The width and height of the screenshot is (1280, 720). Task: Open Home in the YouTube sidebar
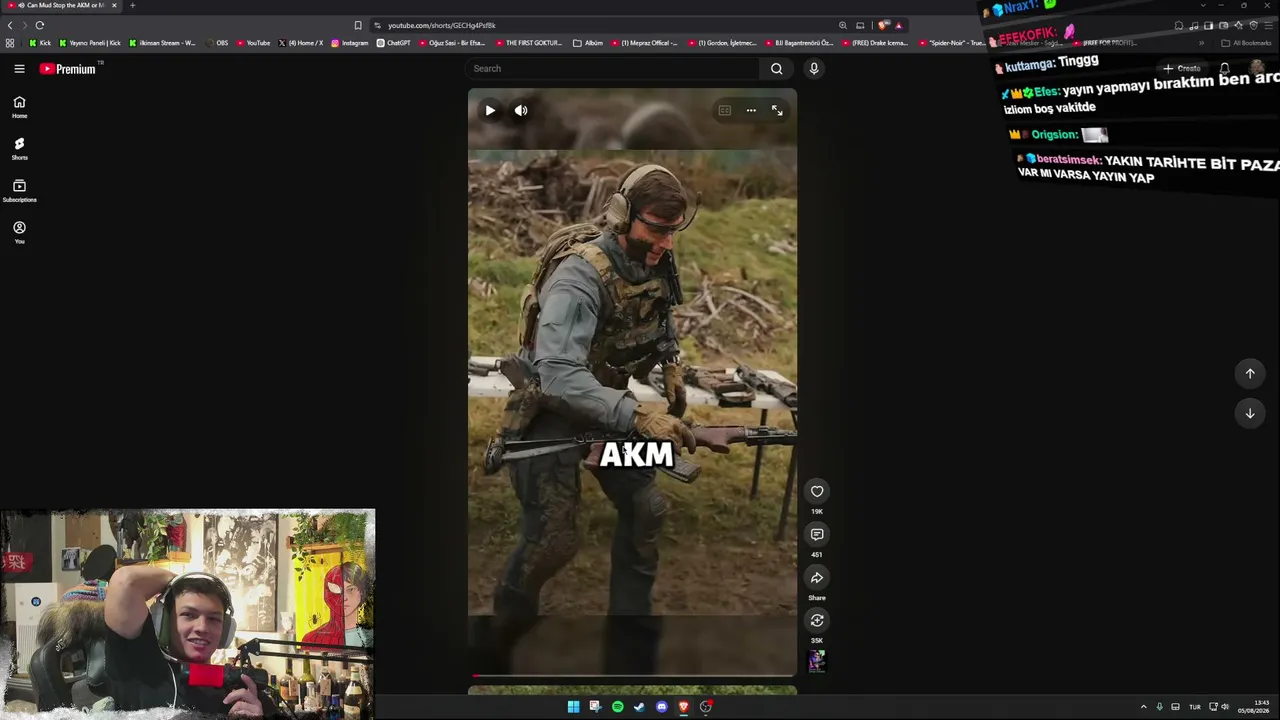click(19, 107)
